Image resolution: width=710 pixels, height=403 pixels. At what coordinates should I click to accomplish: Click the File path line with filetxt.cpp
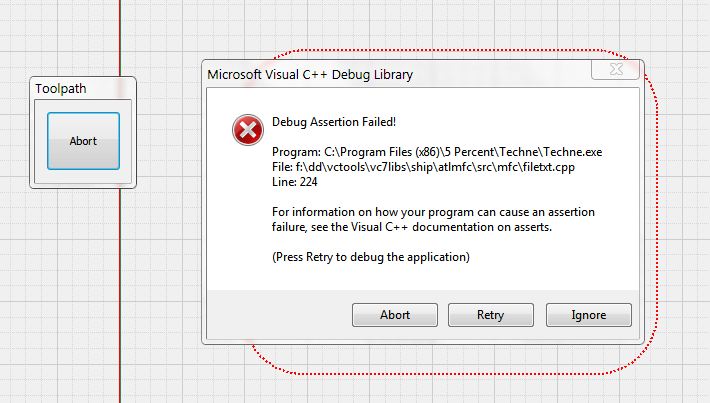[x=423, y=166]
